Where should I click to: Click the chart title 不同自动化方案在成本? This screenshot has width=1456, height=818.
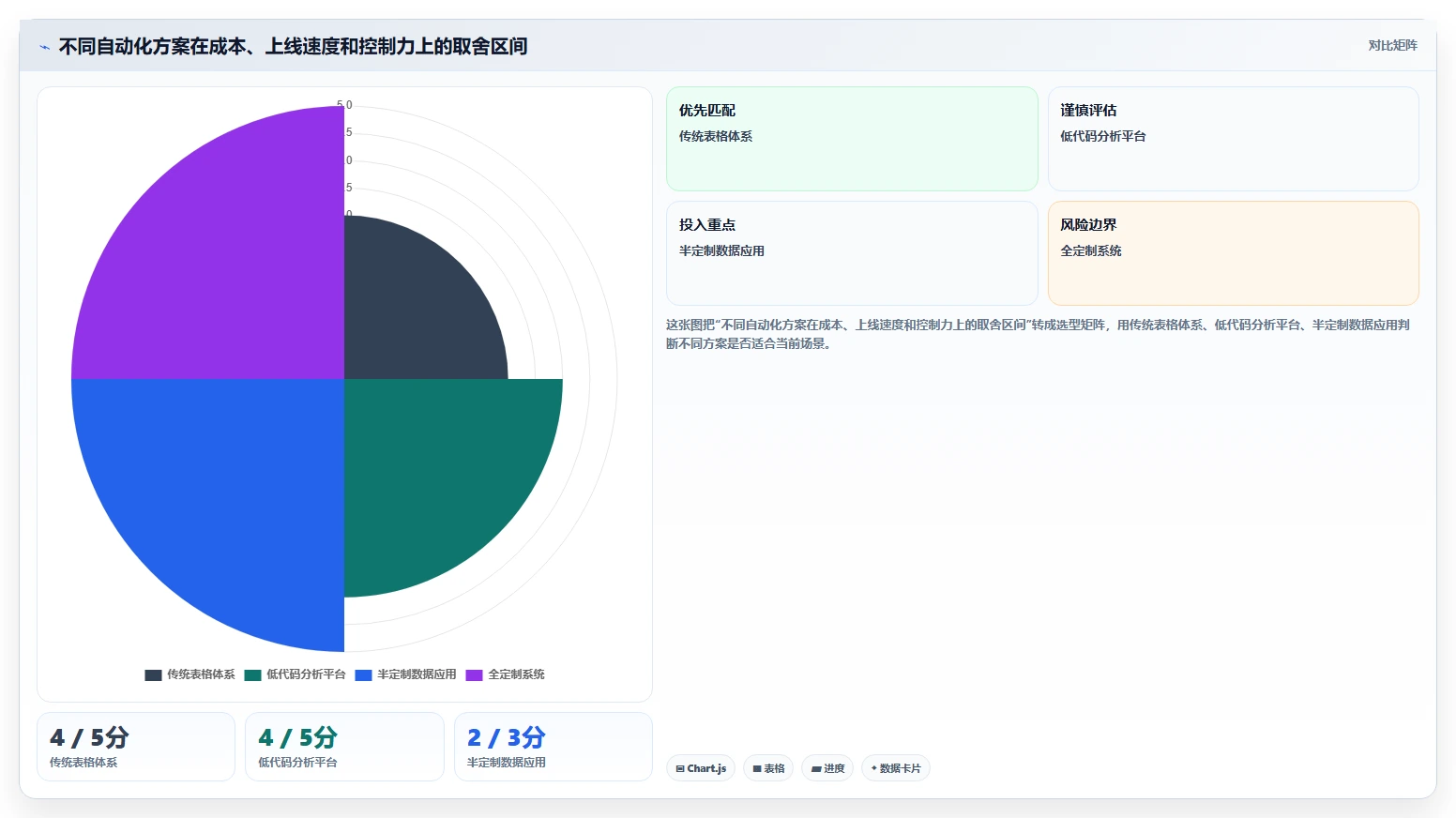pos(293,46)
